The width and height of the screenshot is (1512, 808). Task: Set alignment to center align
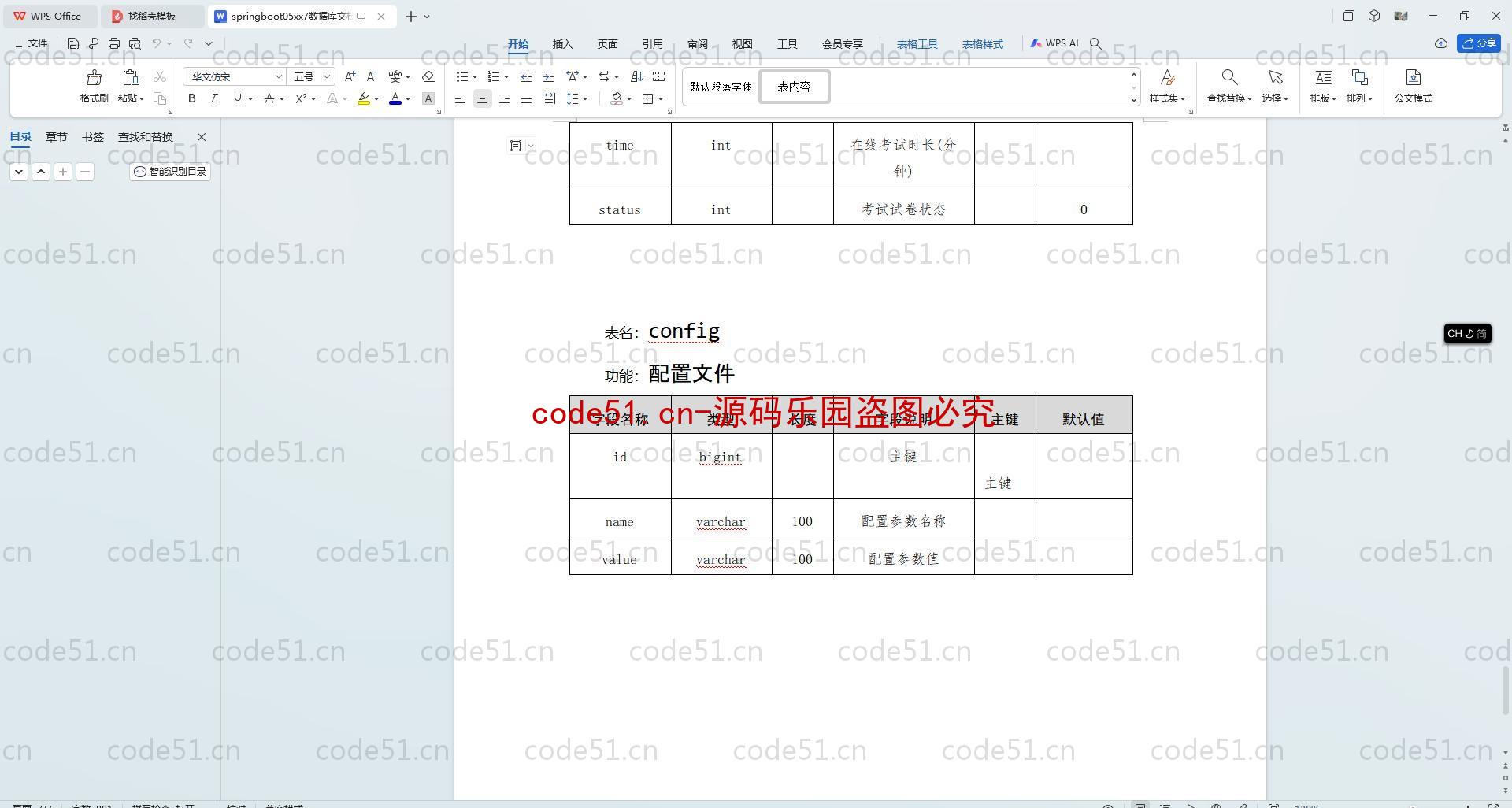click(x=482, y=98)
